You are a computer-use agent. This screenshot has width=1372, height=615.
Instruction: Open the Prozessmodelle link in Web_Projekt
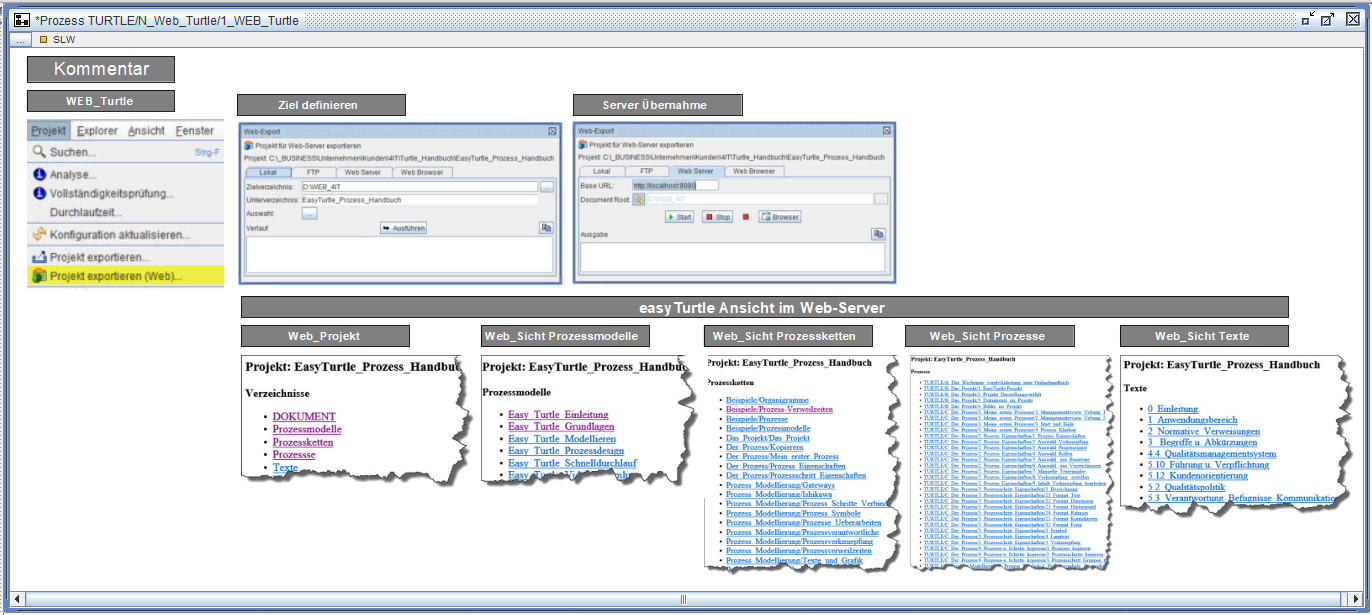coord(306,429)
